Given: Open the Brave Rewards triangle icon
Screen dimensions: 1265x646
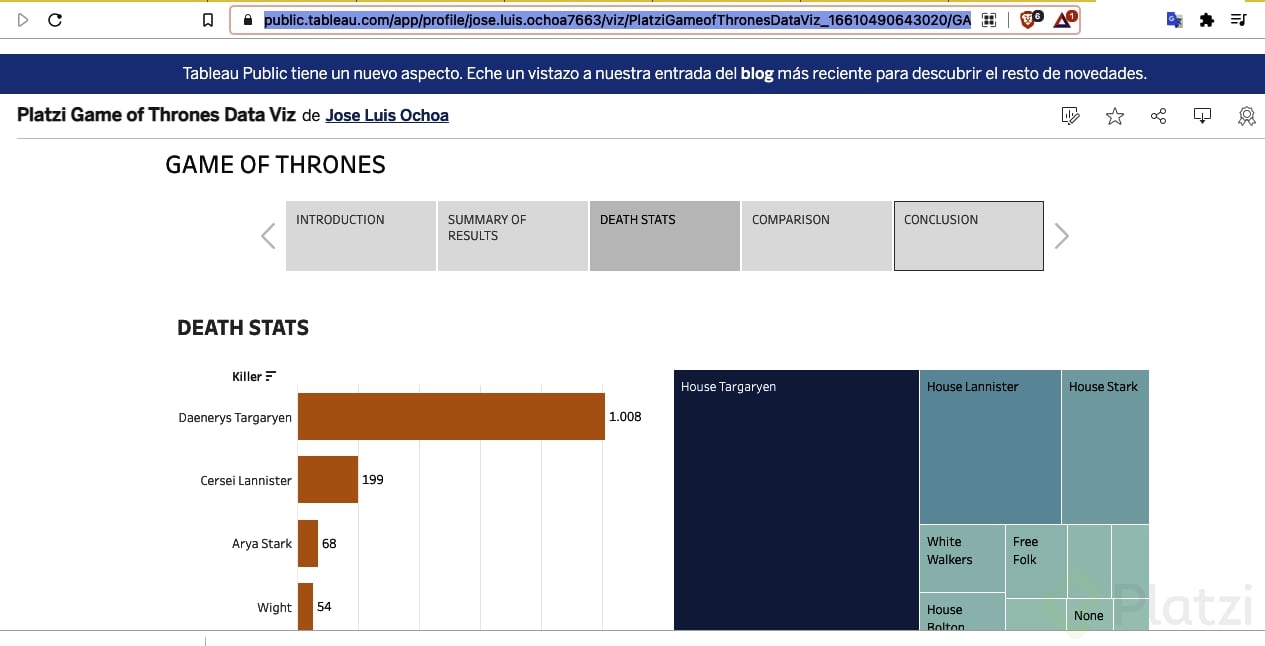Looking at the screenshot, I should point(1064,20).
